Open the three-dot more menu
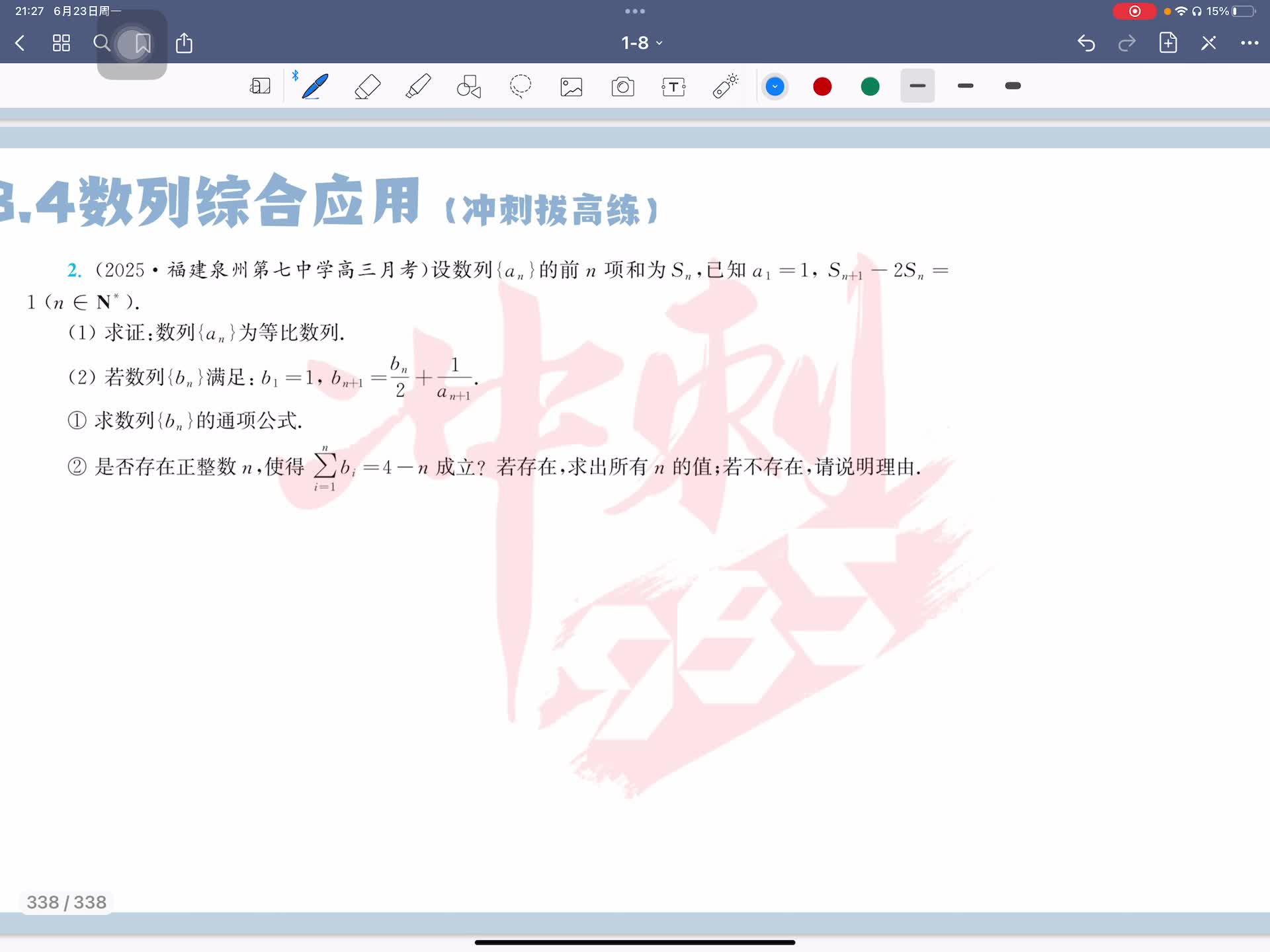Screen dimensions: 1270x952 (1249, 43)
